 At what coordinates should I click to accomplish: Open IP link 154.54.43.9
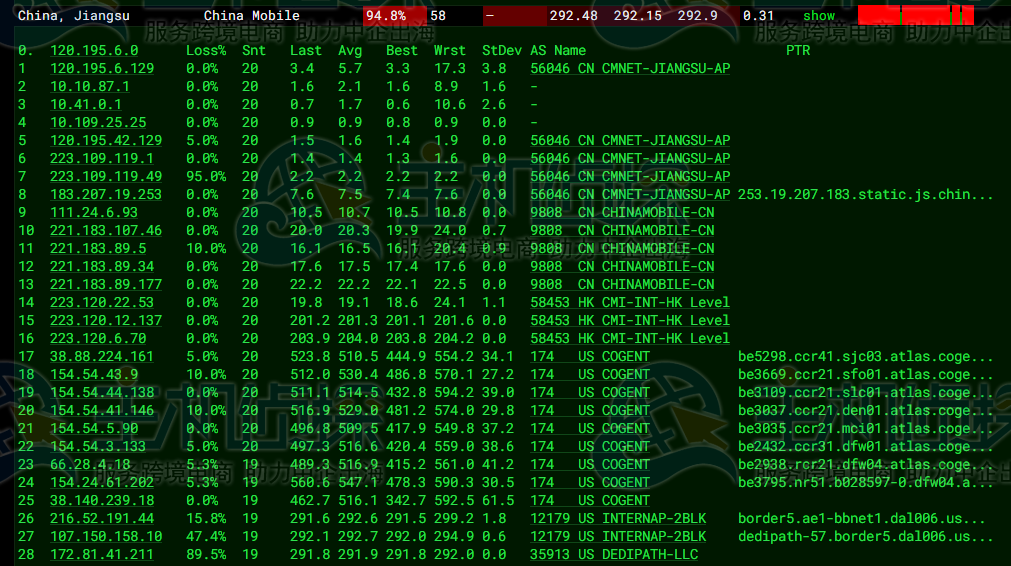[x=94, y=375]
